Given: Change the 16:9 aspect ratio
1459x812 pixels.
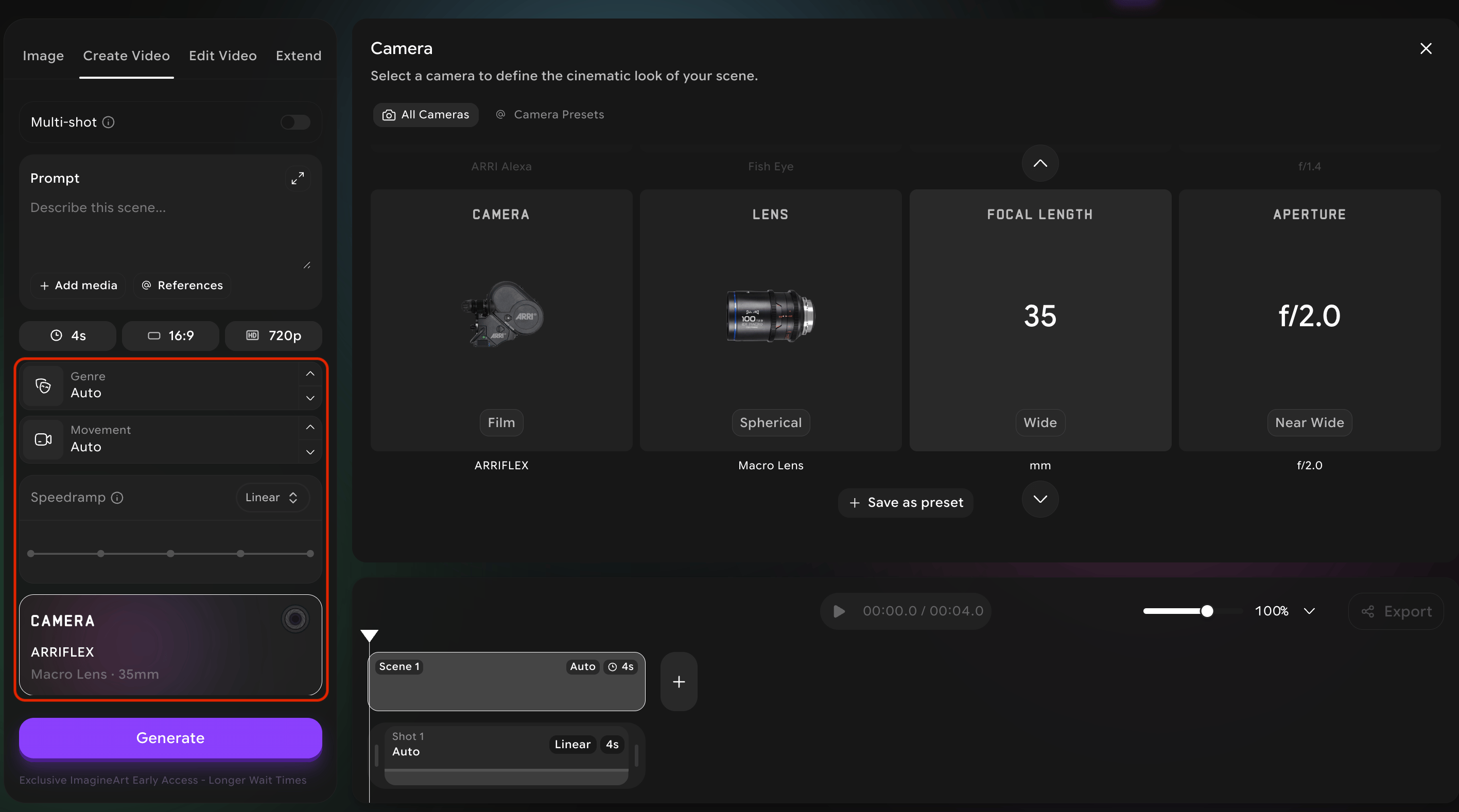Looking at the screenshot, I should 170,336.
